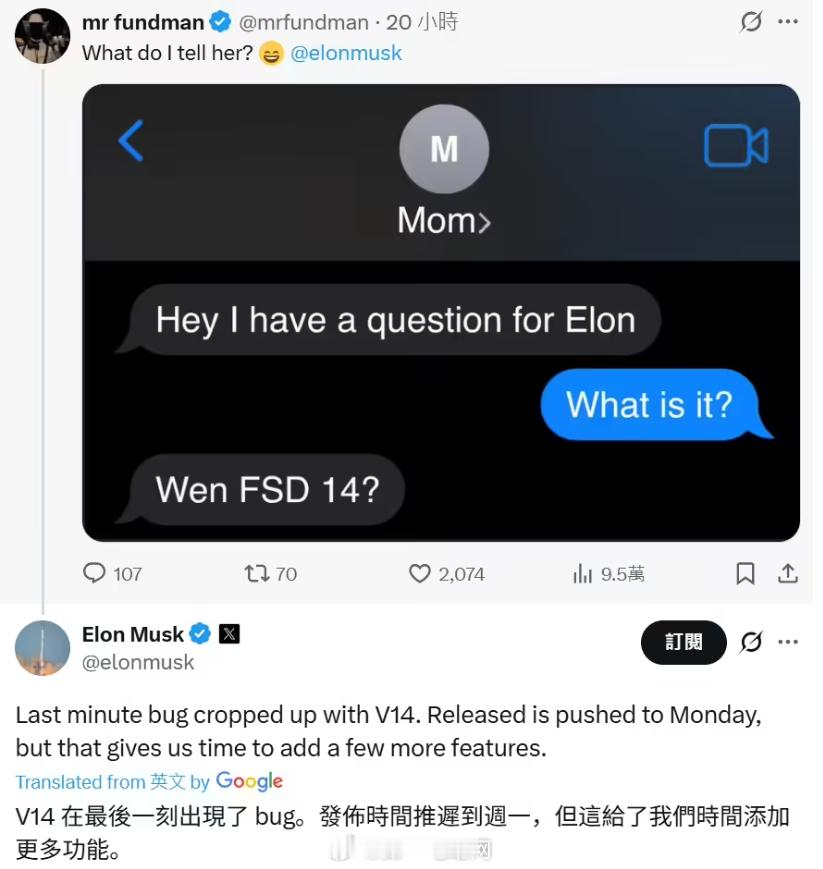
Task: Click the reply comment icon with 107
Action: coord(94,573)
